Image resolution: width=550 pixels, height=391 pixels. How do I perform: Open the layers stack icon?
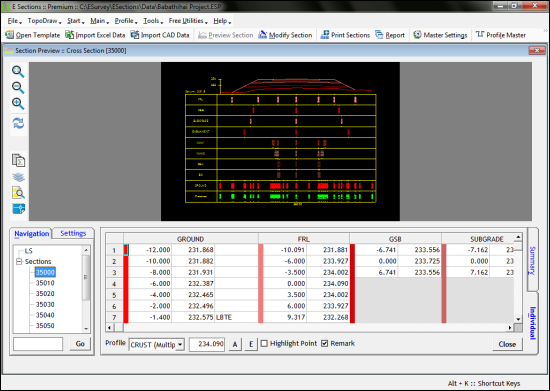point(18,177)
